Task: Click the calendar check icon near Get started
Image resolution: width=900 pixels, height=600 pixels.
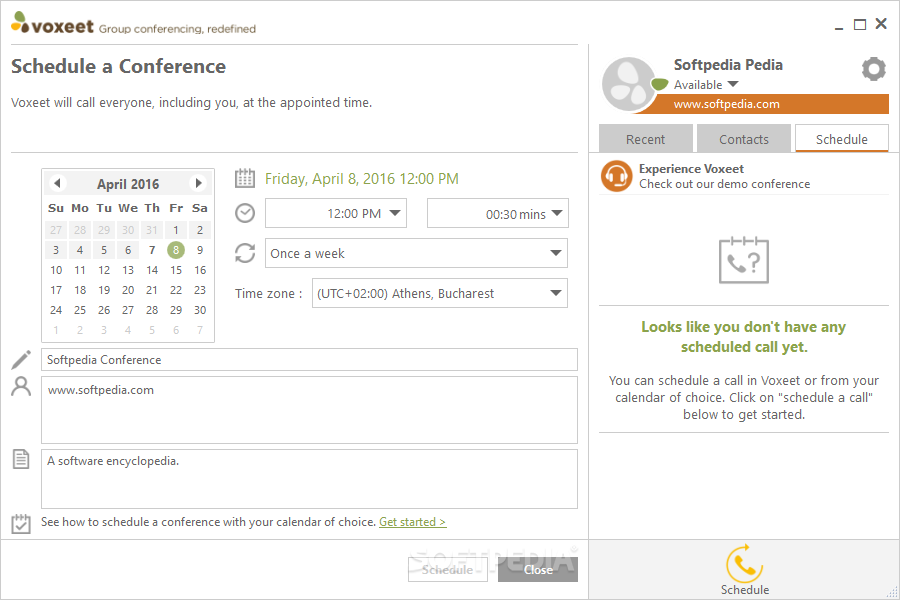Action: pos(21,523)
